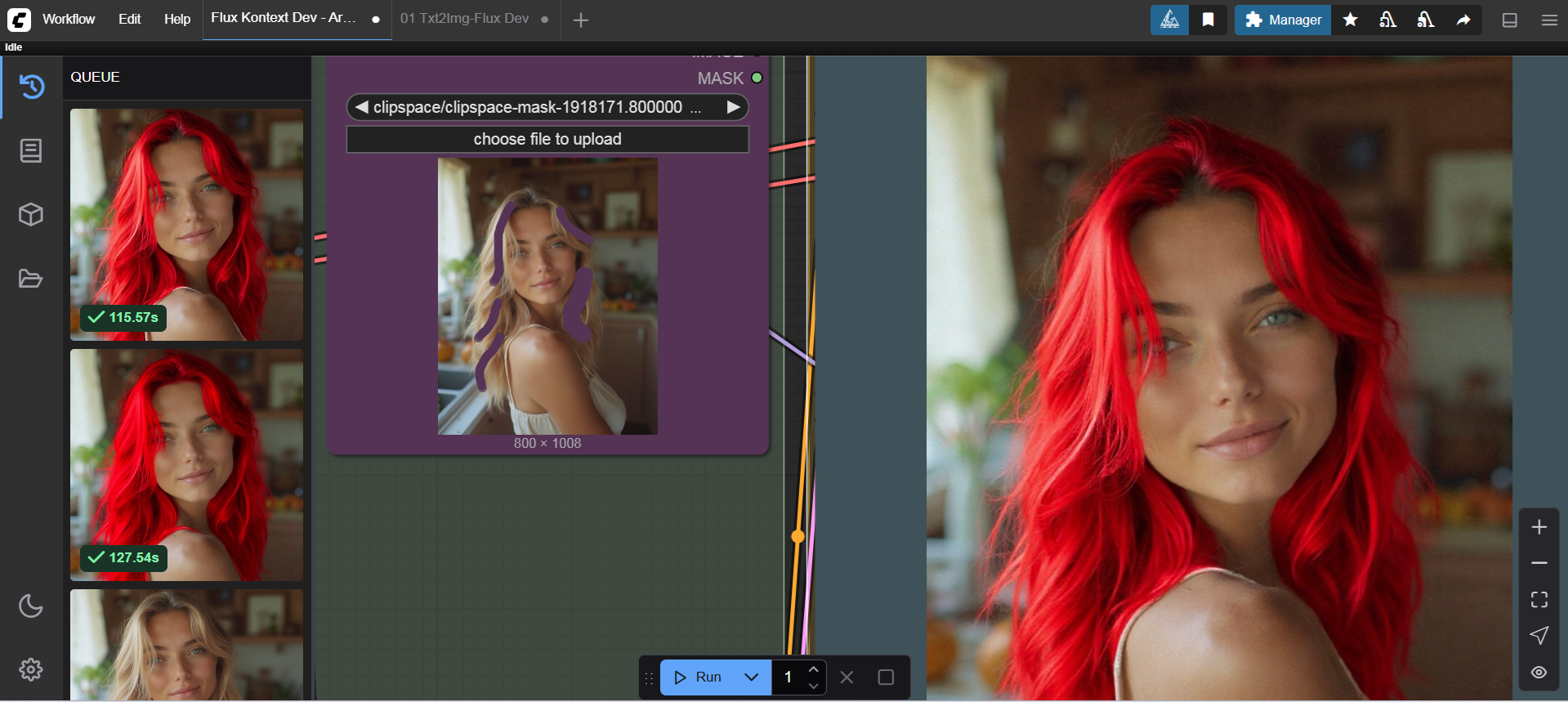Fit the canvas view to screen

pos(1539,600)
